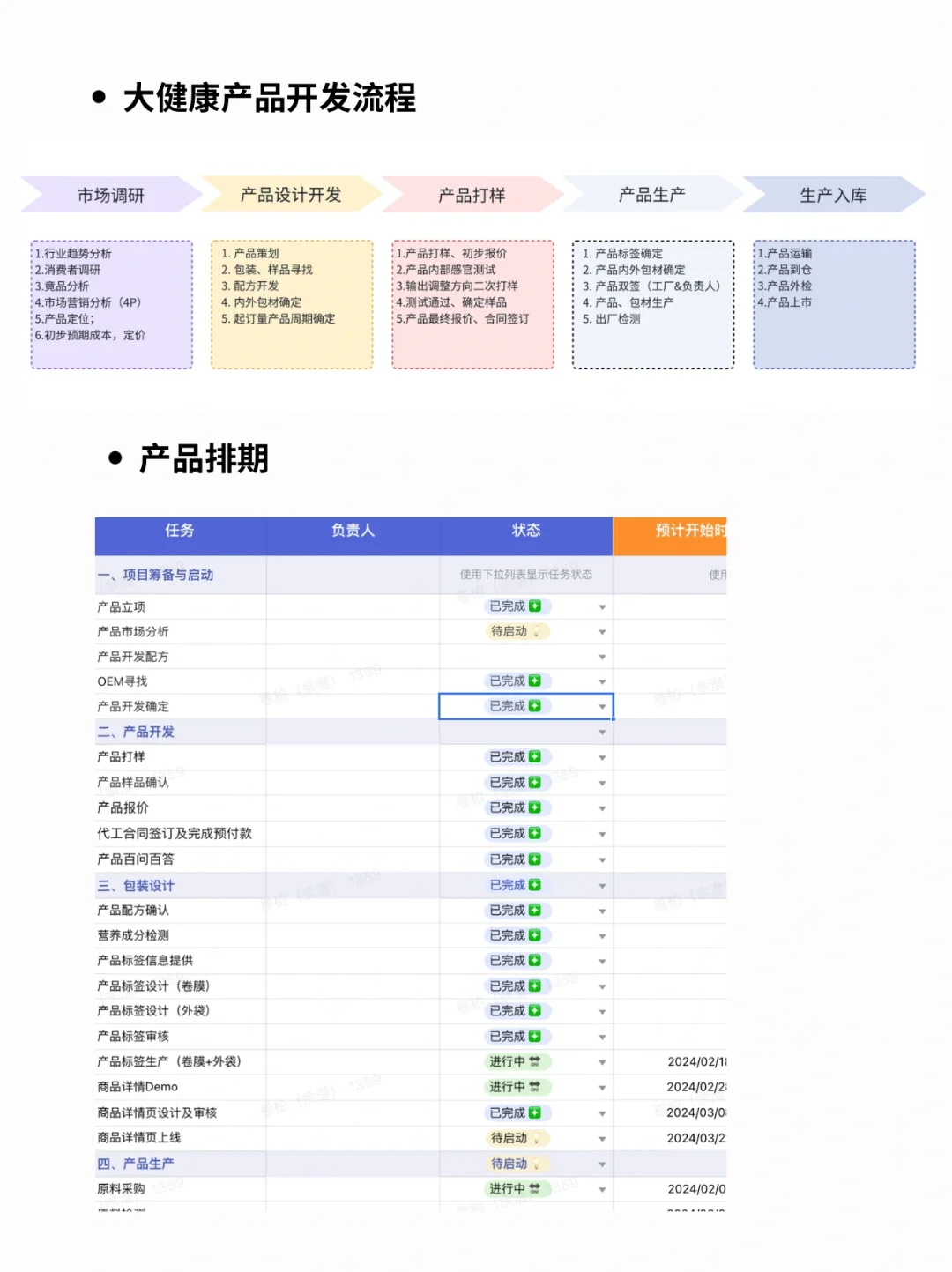952x1272 pixels.
Task: Click the lightbulb icon on 商品详情页上线 badge
Action: pyautogui.click(x=537, y=1139)
